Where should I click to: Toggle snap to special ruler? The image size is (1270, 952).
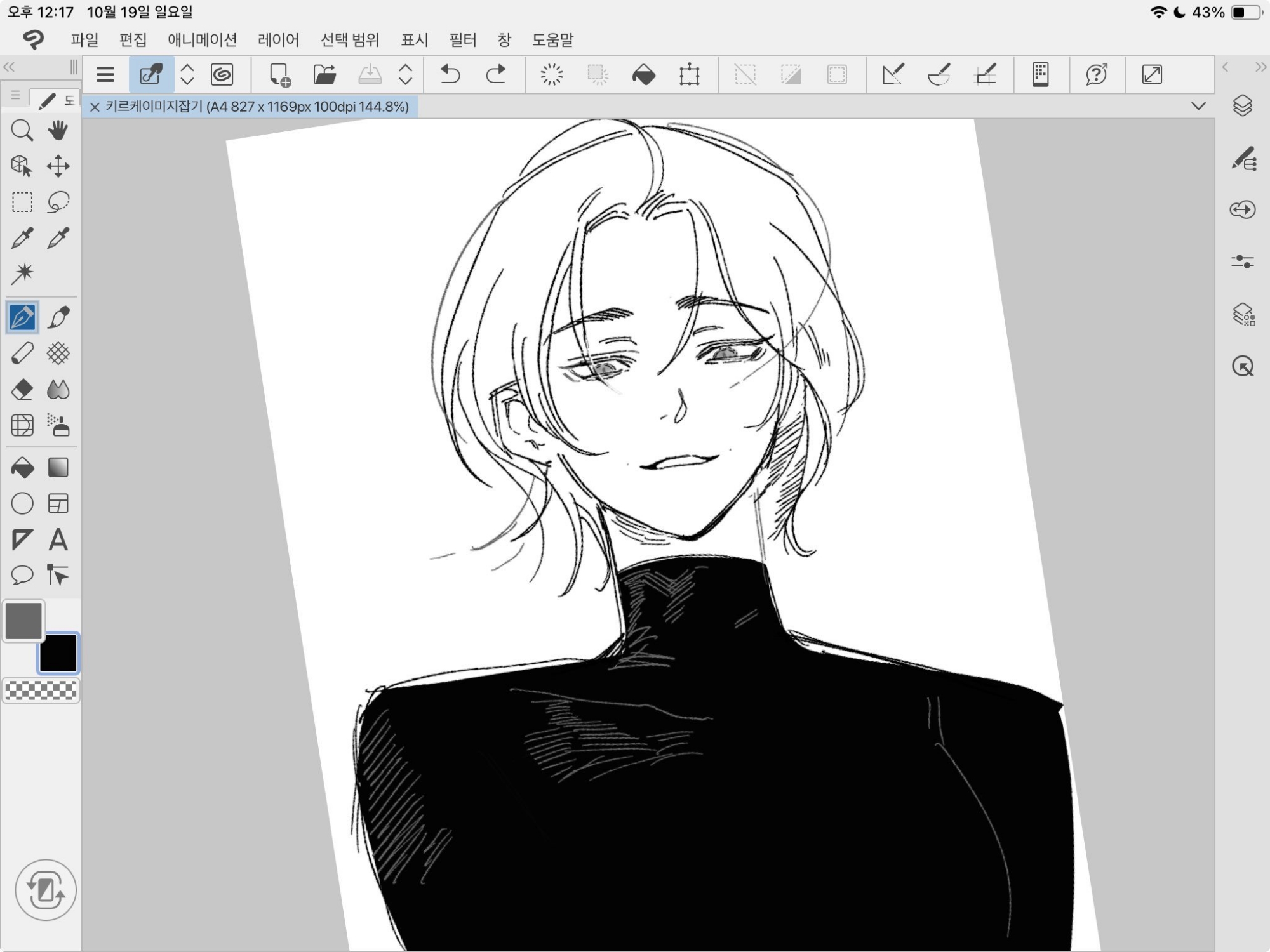coord(939,74)
